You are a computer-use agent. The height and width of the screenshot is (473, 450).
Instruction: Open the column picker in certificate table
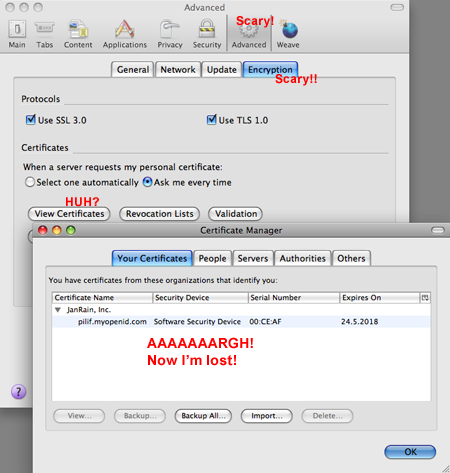coord(425,298)
